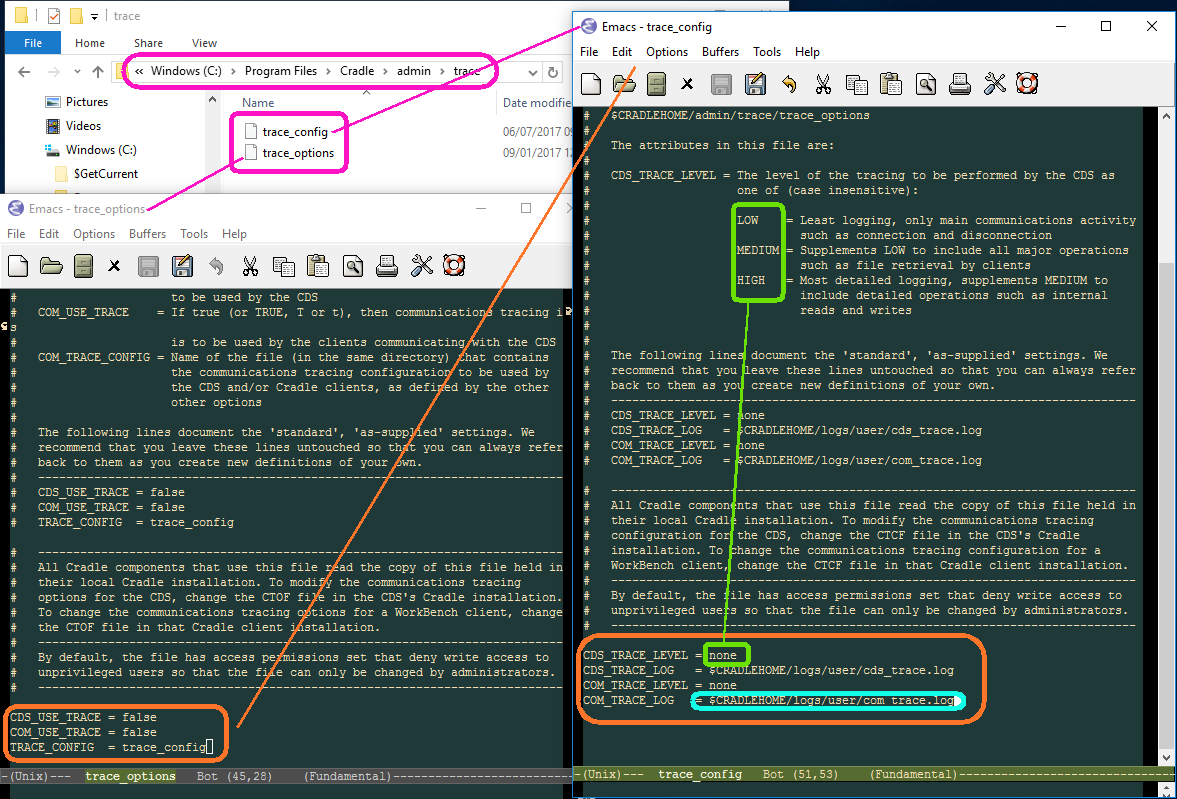The width and height of the screenshot is (1177, 799).
Task: Click New file icon in trace_config Emacs toolbar
Action: 591,84
